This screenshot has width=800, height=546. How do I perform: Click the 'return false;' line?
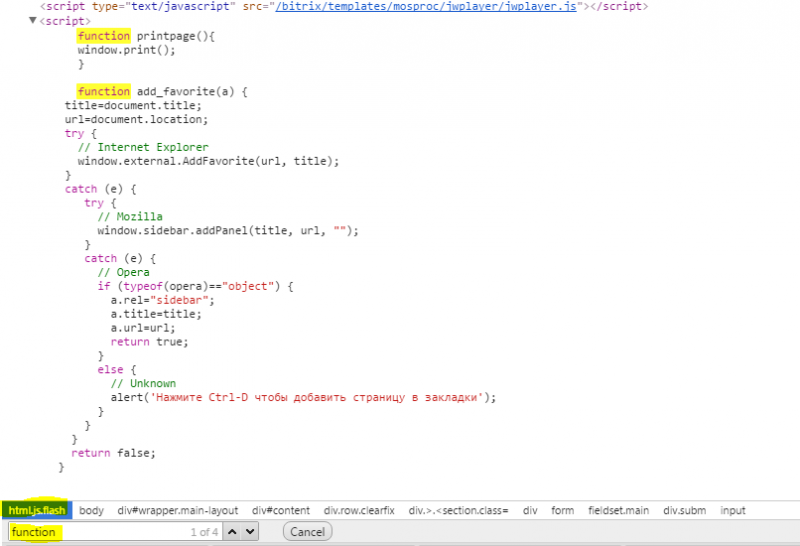pos(113,453)
